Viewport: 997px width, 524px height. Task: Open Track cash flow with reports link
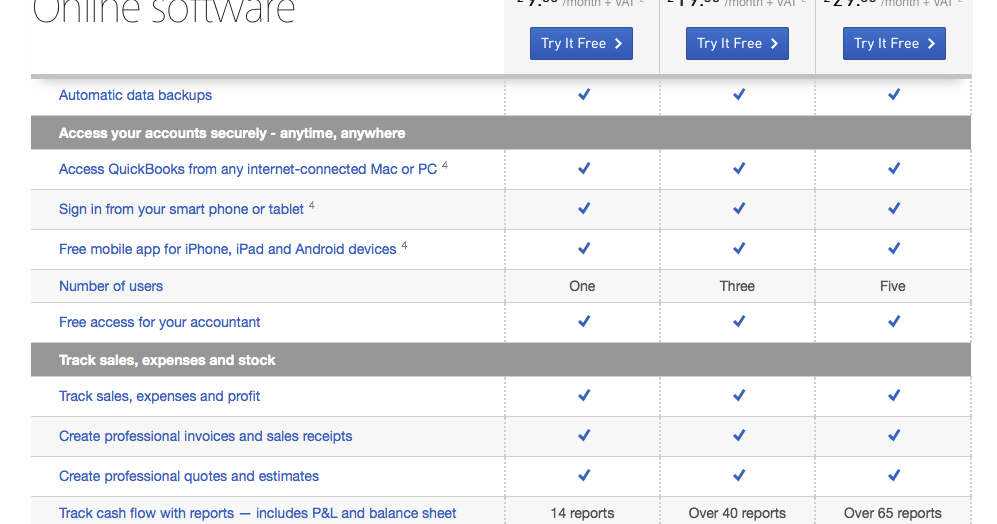[258, 513]
